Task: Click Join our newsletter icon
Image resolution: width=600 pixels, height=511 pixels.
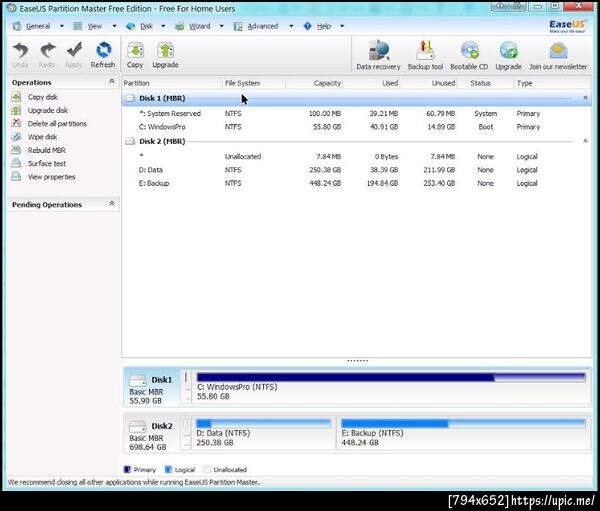Action: (x=558, y=51)
